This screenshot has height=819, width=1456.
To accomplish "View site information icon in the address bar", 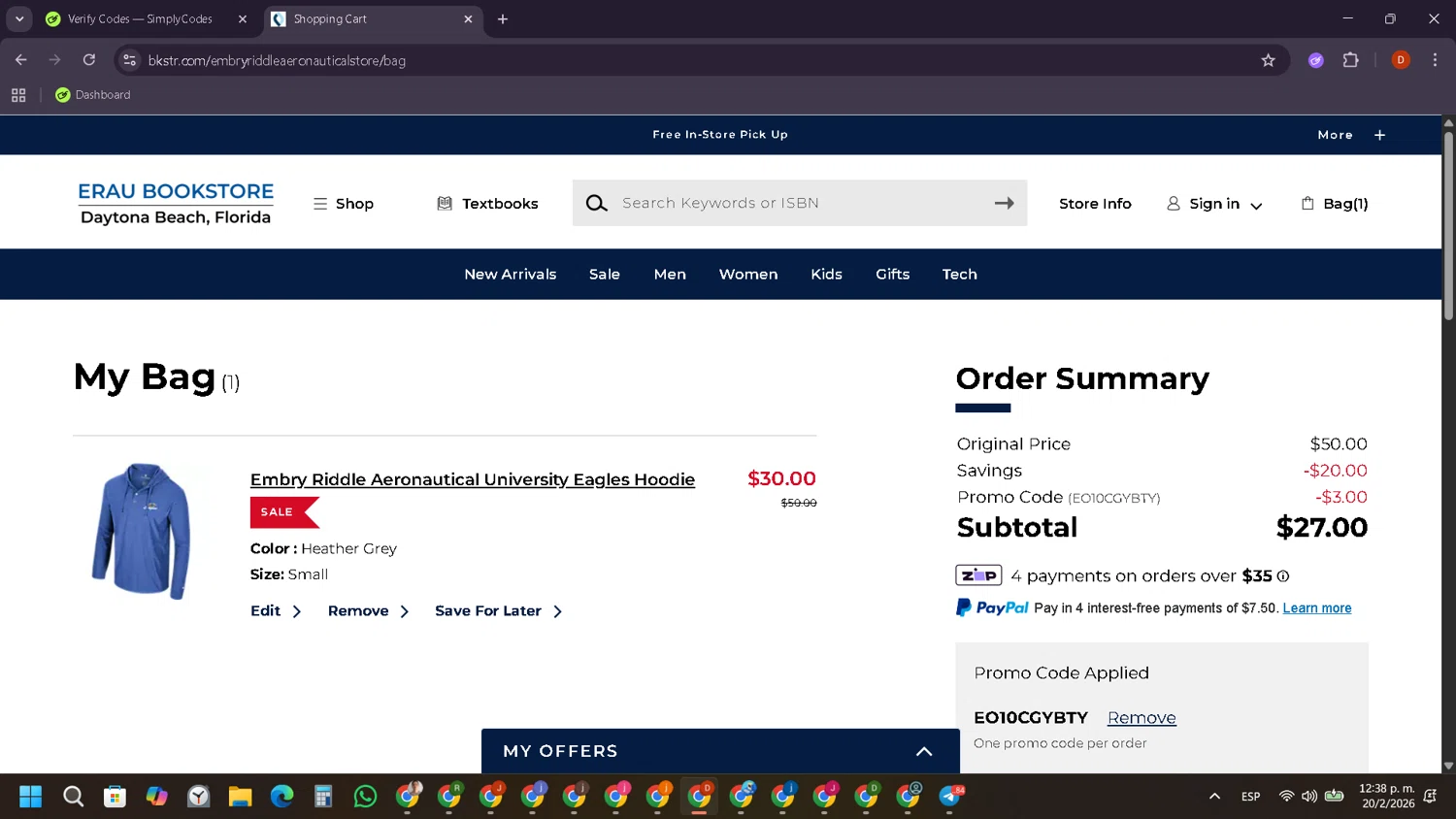I will coord(130,60).
